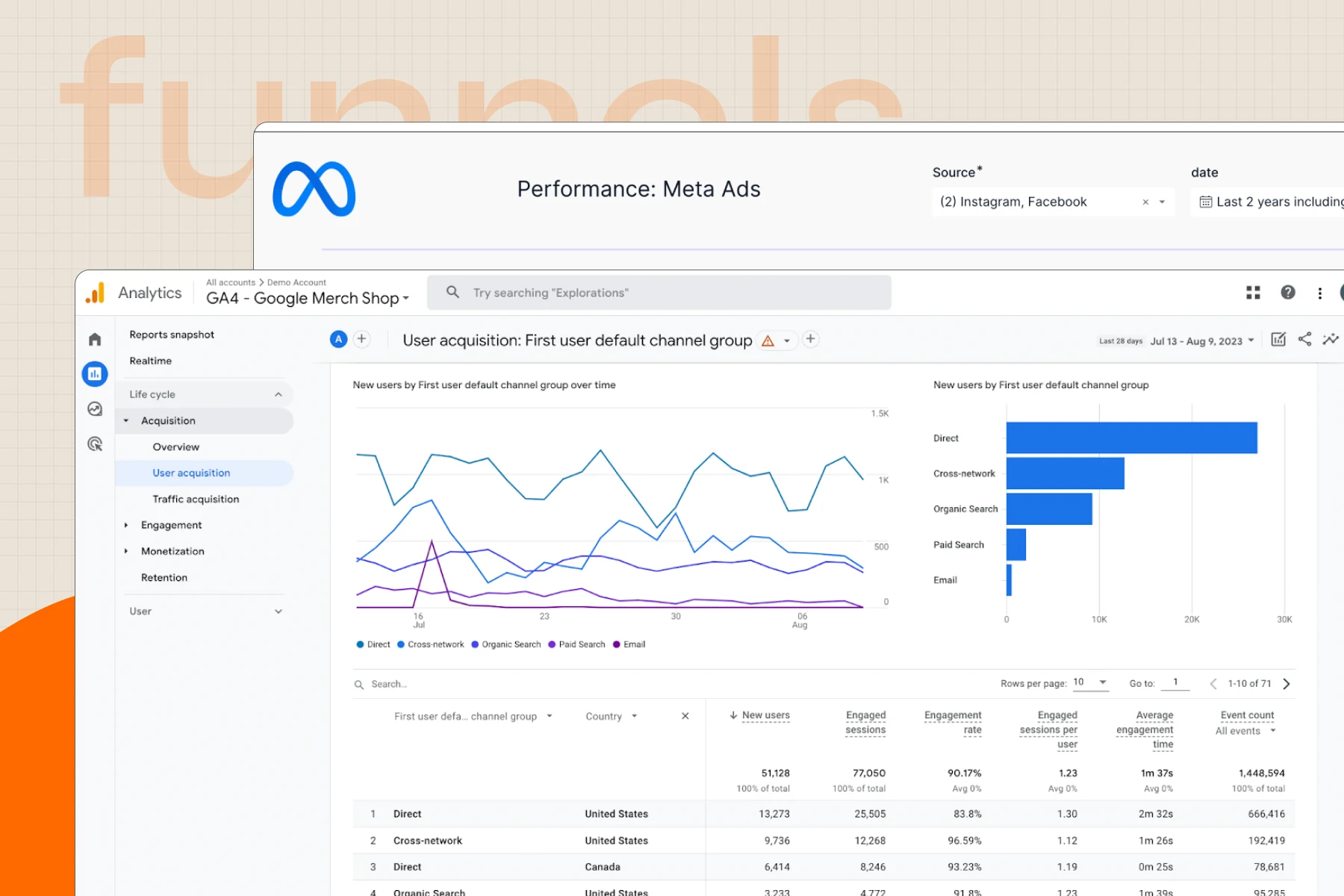Share this report via share icon
This screenshot has height=896, width=1344.
(1304, 340)
